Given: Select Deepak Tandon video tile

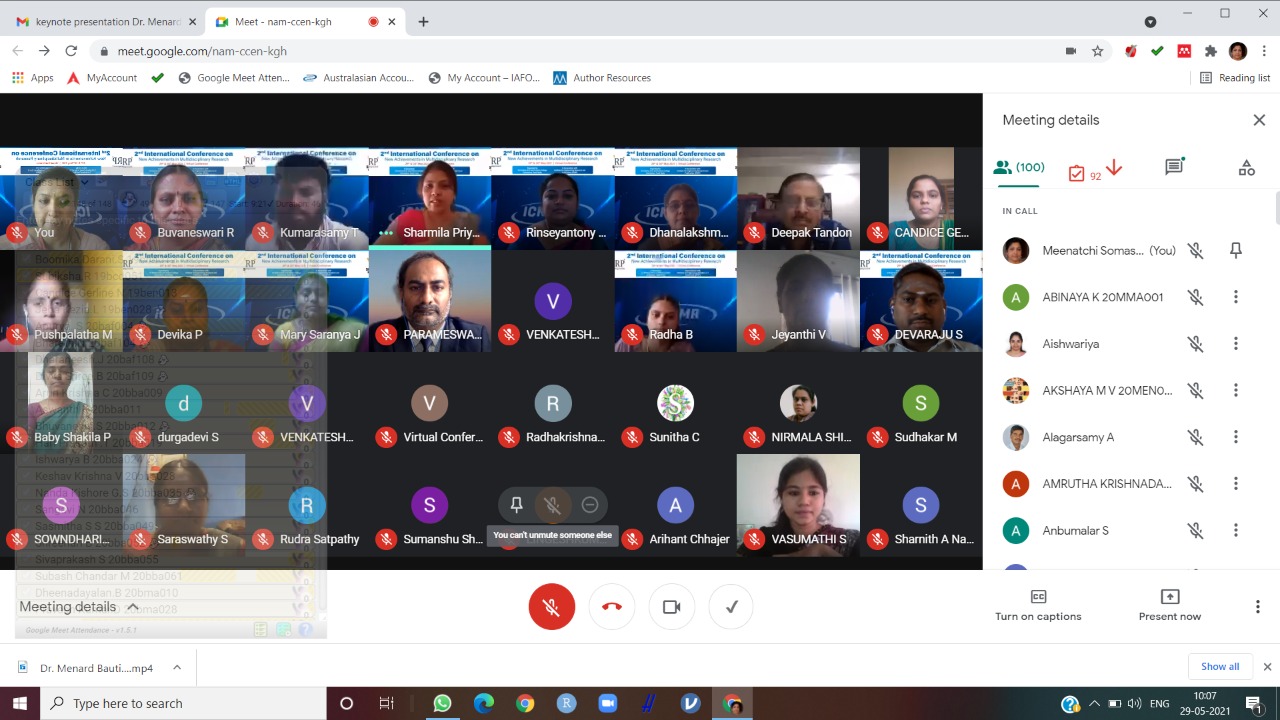Looking at the screenshot, I should [798, 198].
